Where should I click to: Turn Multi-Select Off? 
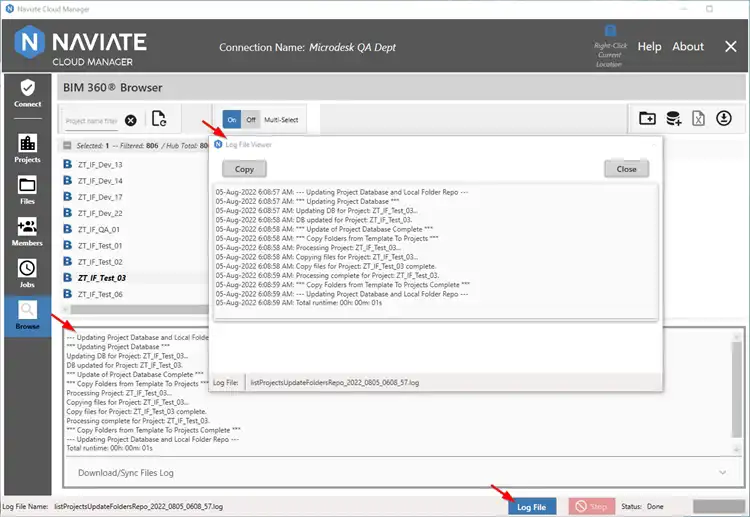pos(251,120)
